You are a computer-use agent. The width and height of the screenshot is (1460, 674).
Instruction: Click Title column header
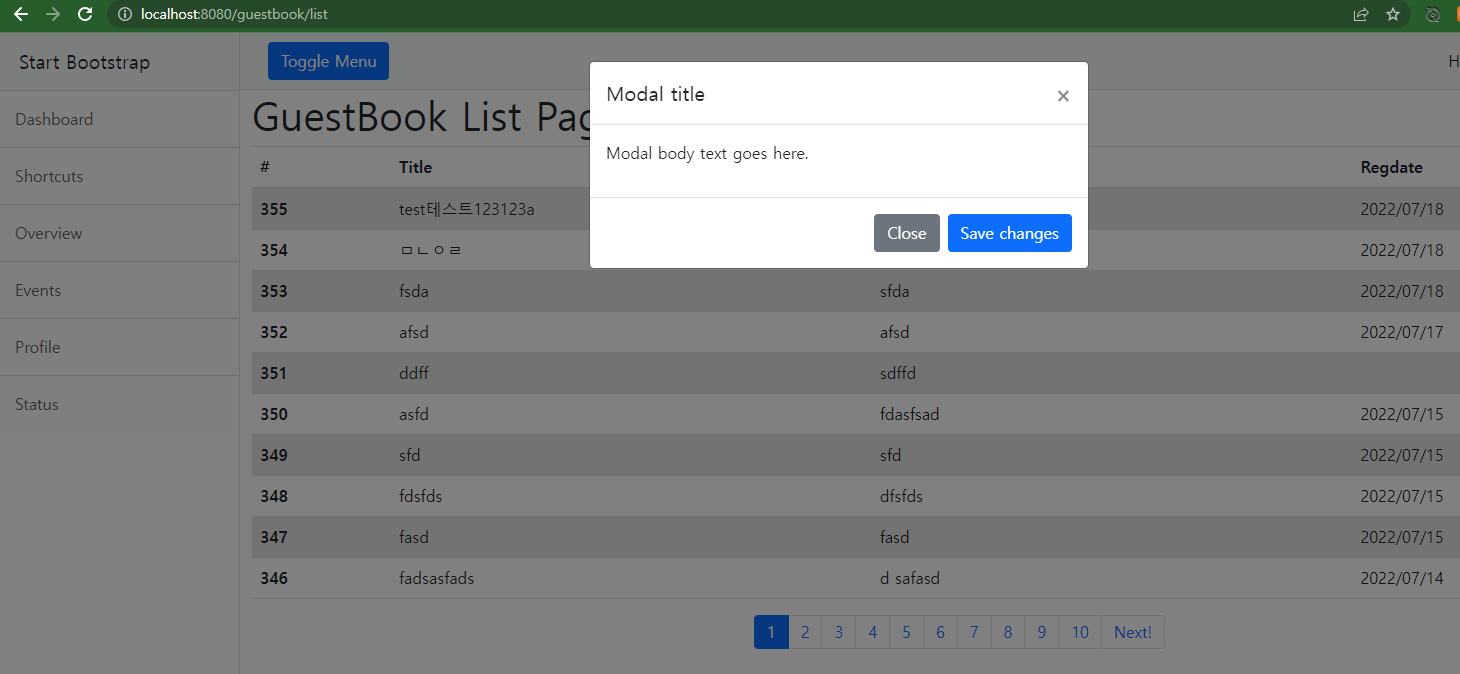[x=416, y=167]
